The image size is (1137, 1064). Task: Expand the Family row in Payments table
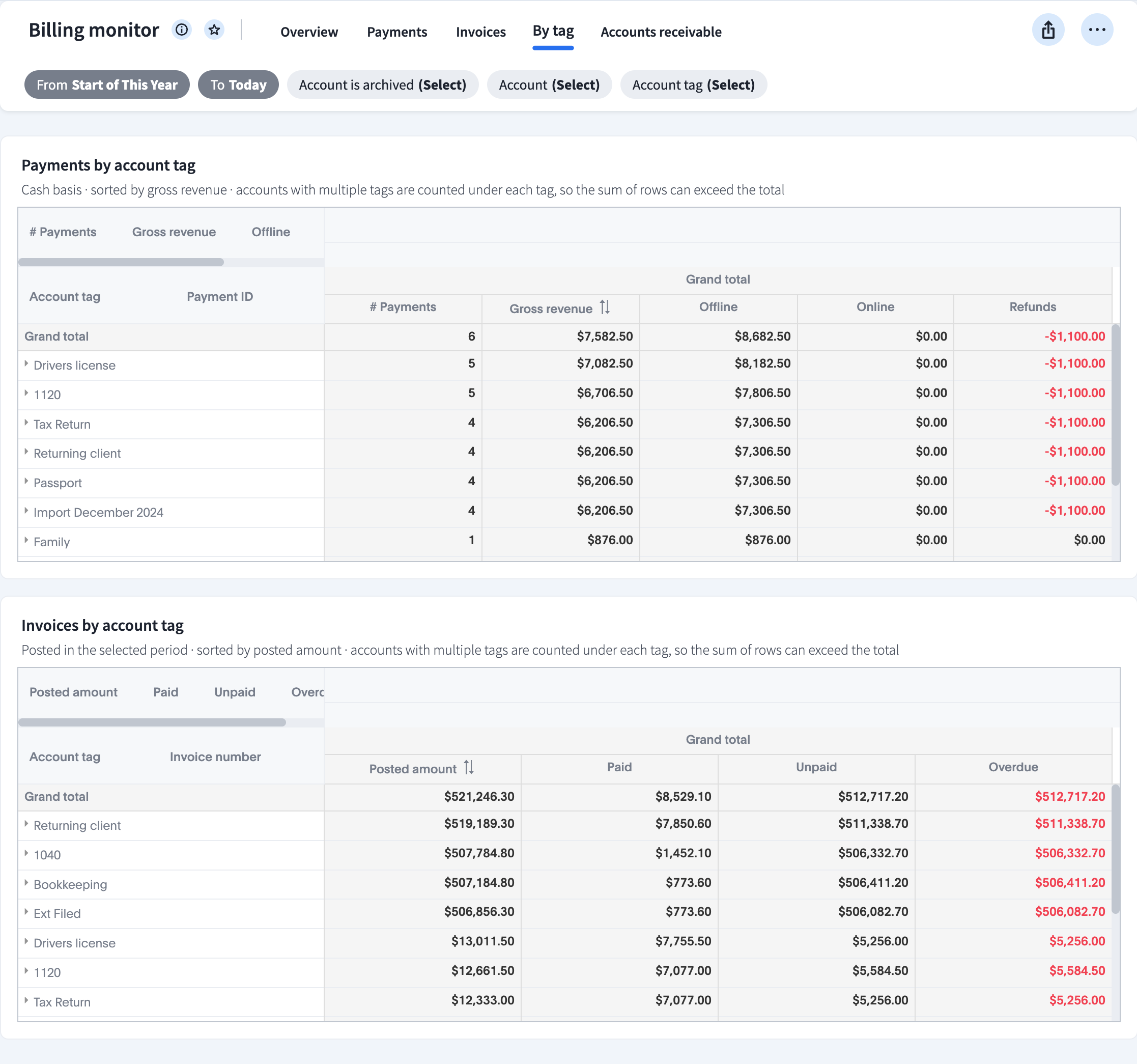(26, 541)
